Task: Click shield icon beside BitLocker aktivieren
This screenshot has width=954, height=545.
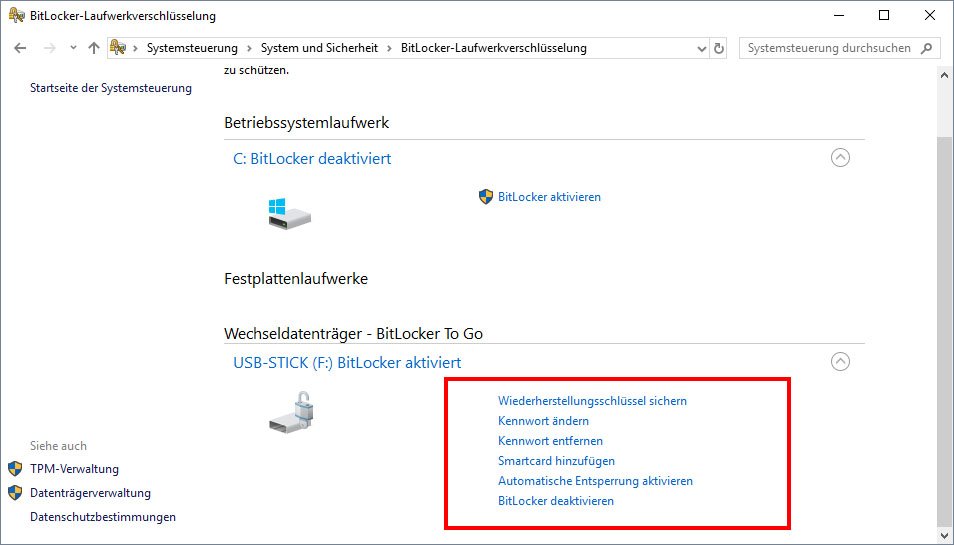Action: click(x=486, y=196)
